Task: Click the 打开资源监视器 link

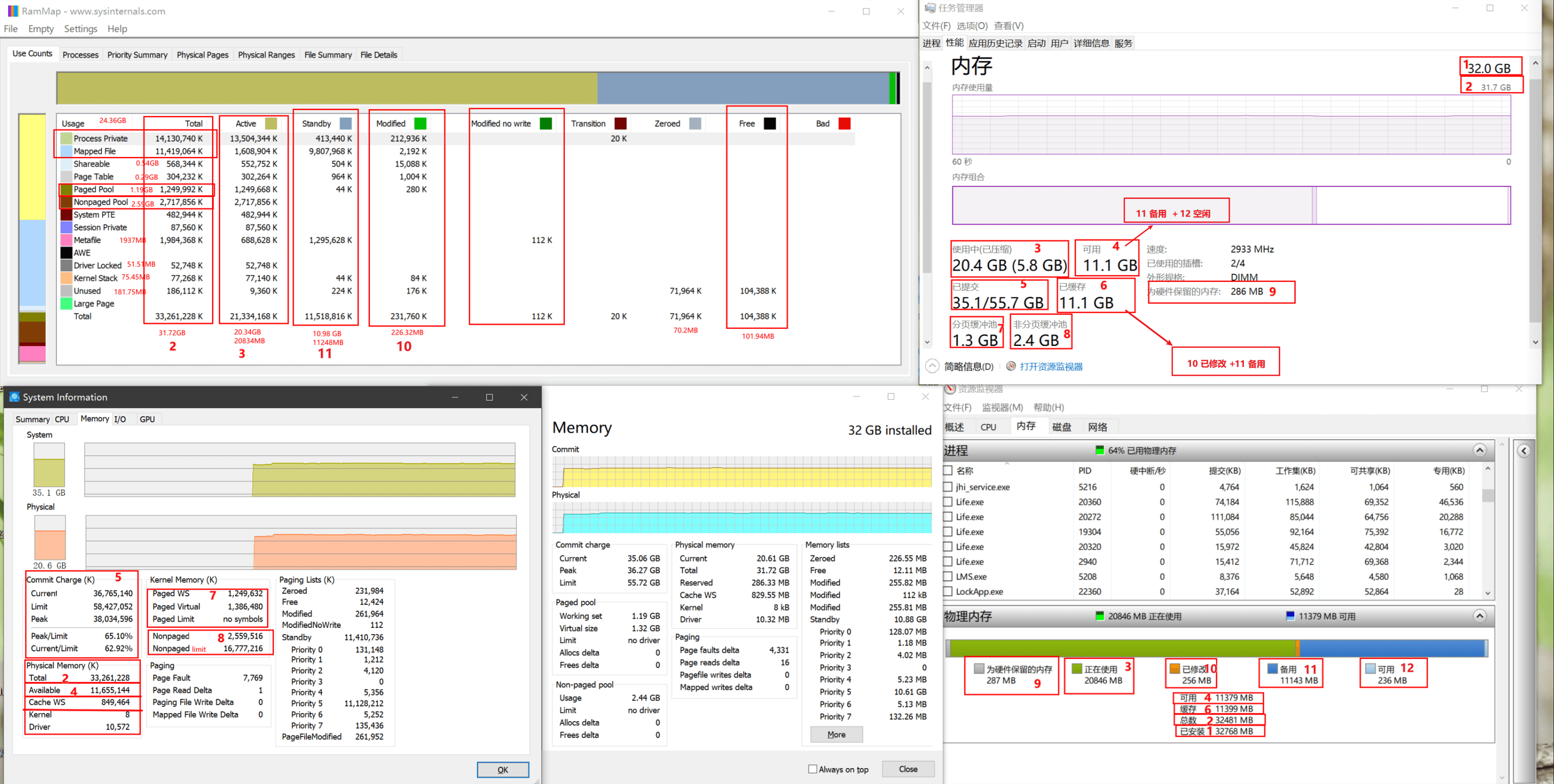Action: [1051, 366]
